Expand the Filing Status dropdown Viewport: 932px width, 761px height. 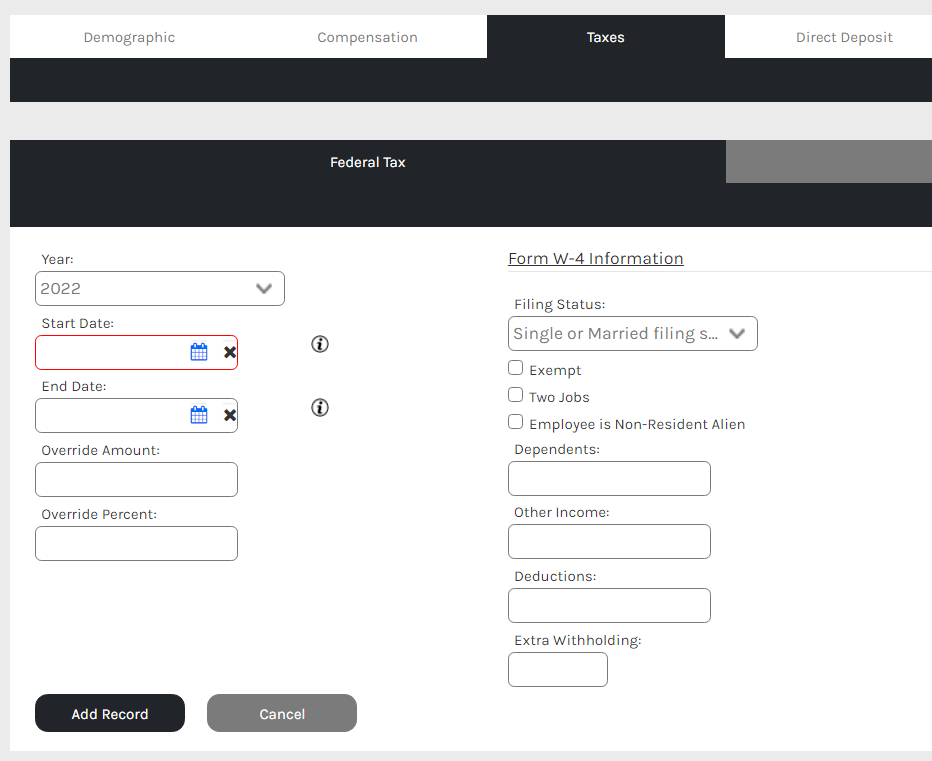(x=632, y=334)
